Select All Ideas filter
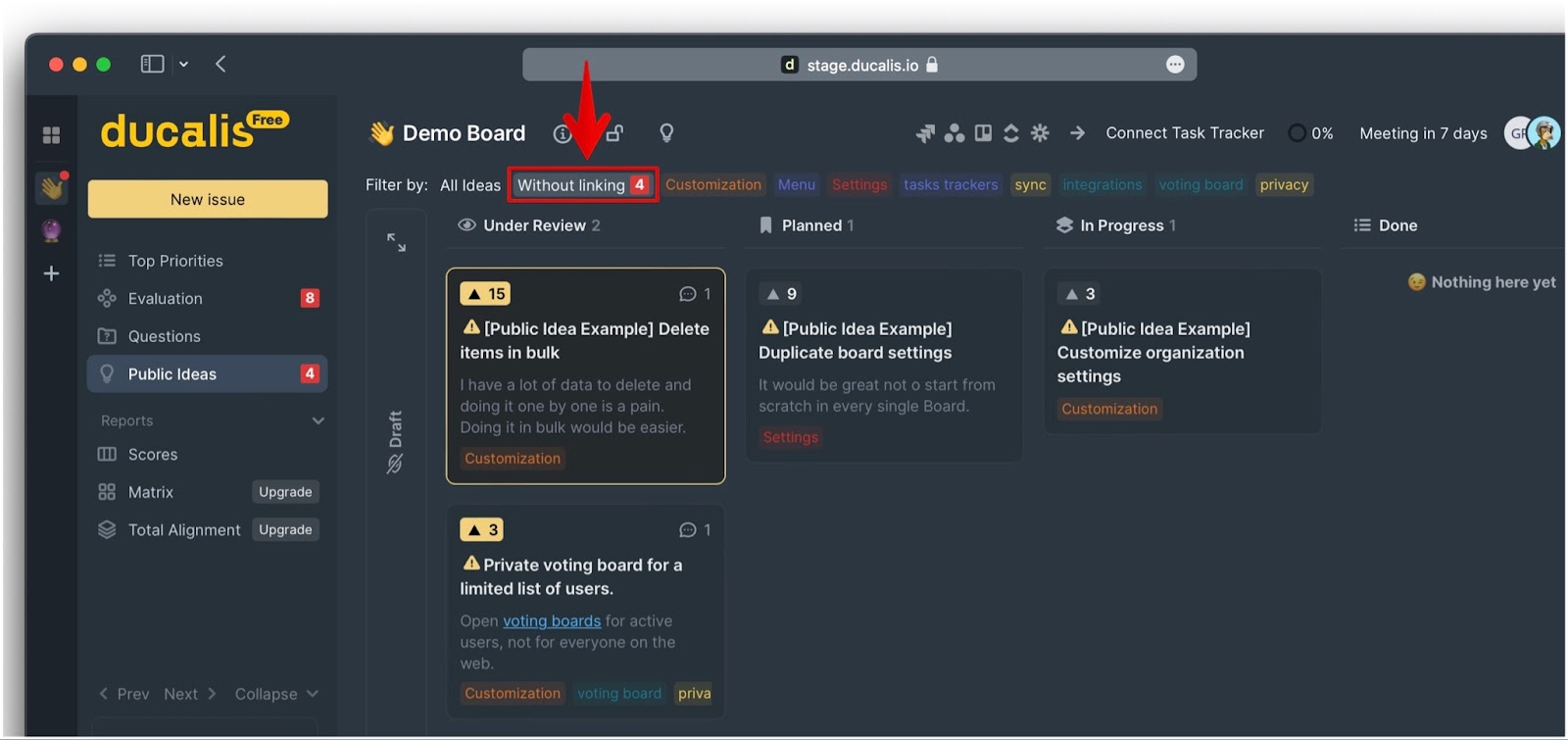1568x740 pixels. 470,185
